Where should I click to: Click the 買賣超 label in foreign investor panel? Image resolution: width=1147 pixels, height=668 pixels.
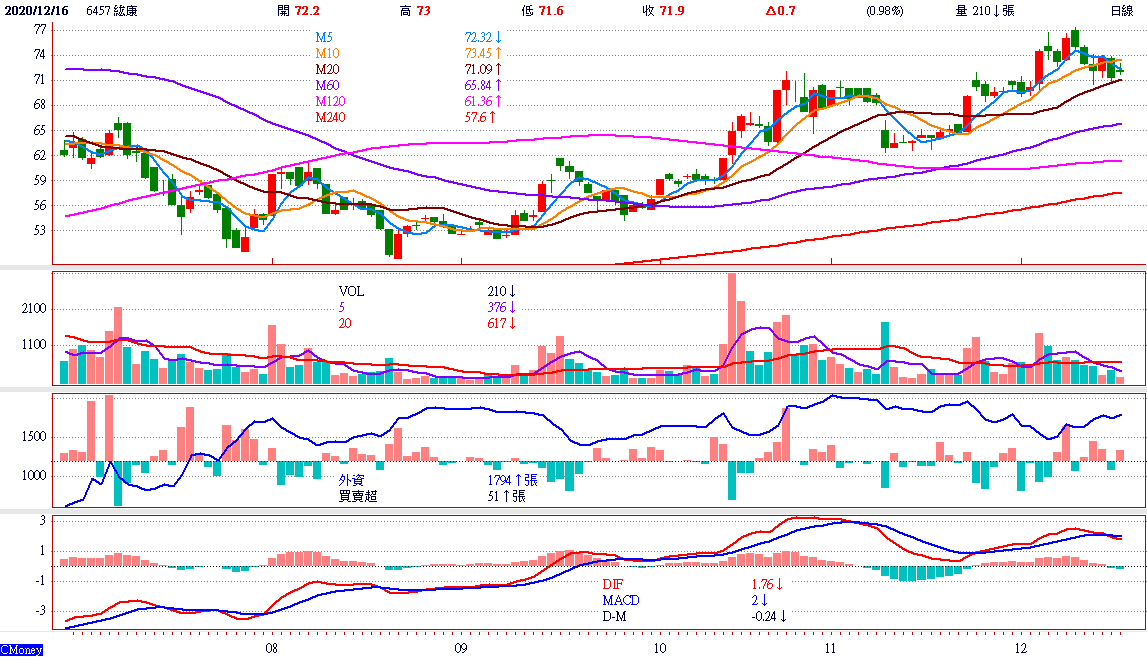[x=358, y=495]
